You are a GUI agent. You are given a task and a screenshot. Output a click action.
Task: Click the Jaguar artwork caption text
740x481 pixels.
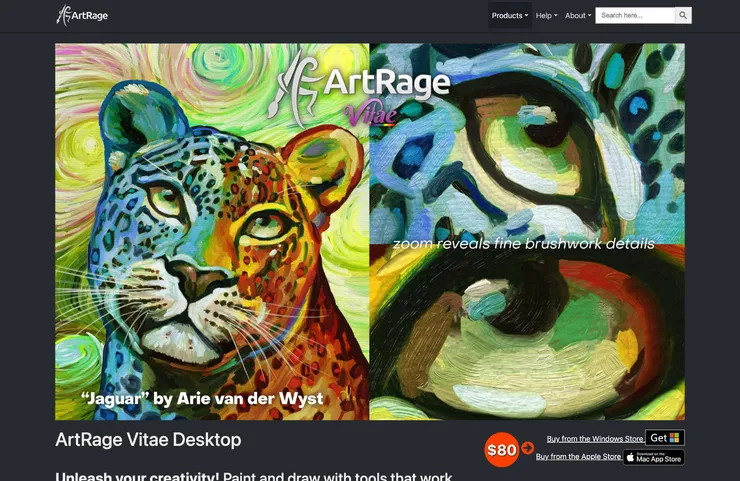tap(202, 399)
